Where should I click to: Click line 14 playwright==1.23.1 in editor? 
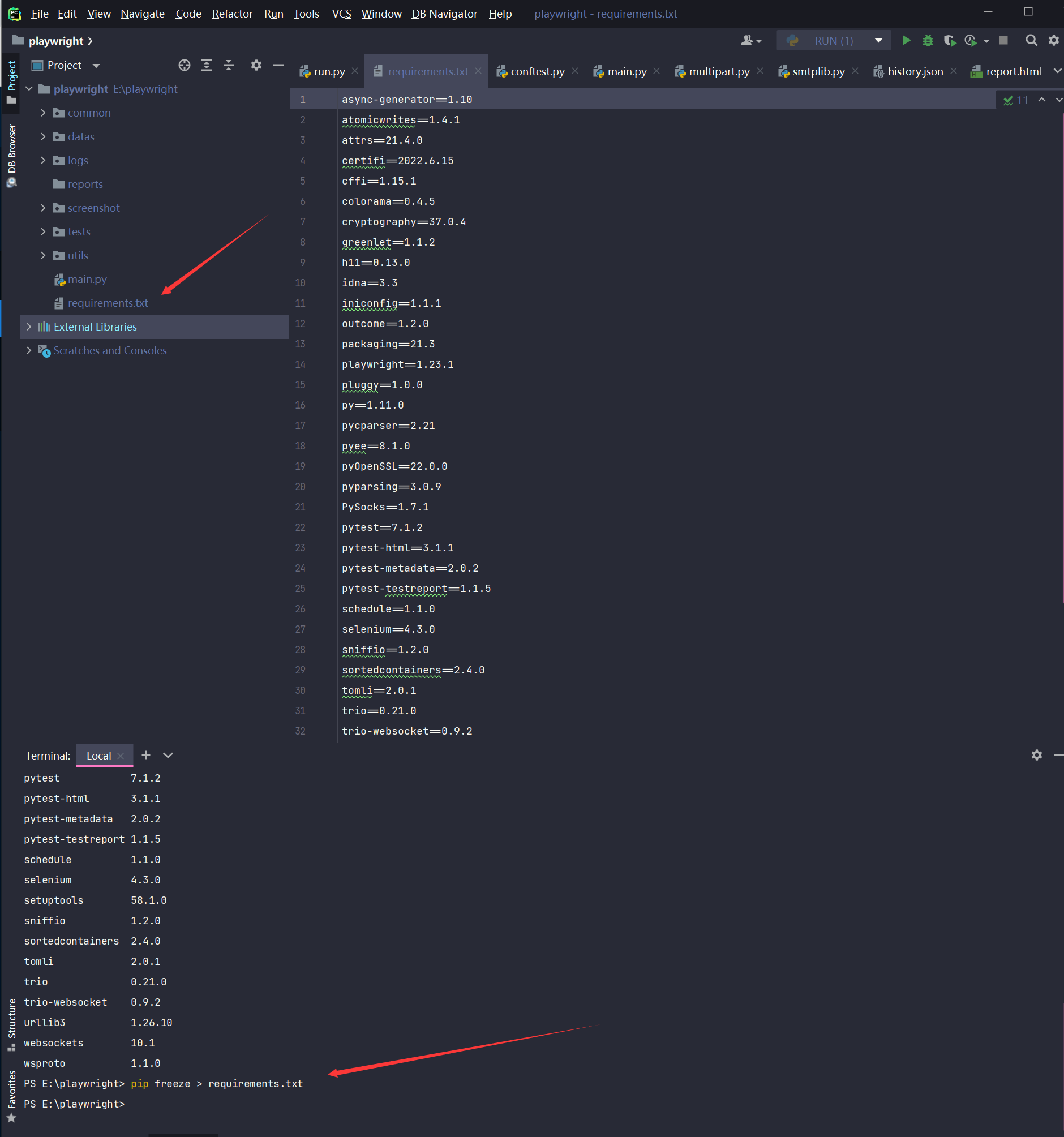point(397,364)
